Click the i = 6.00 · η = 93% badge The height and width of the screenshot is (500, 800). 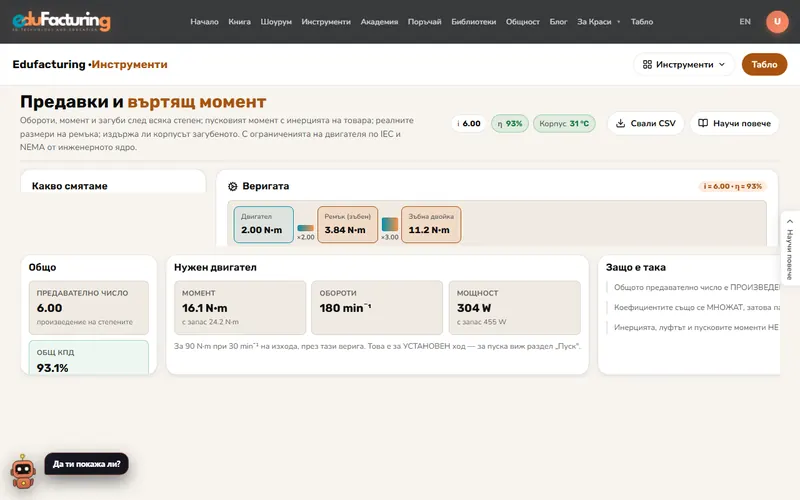pos(733,186)
